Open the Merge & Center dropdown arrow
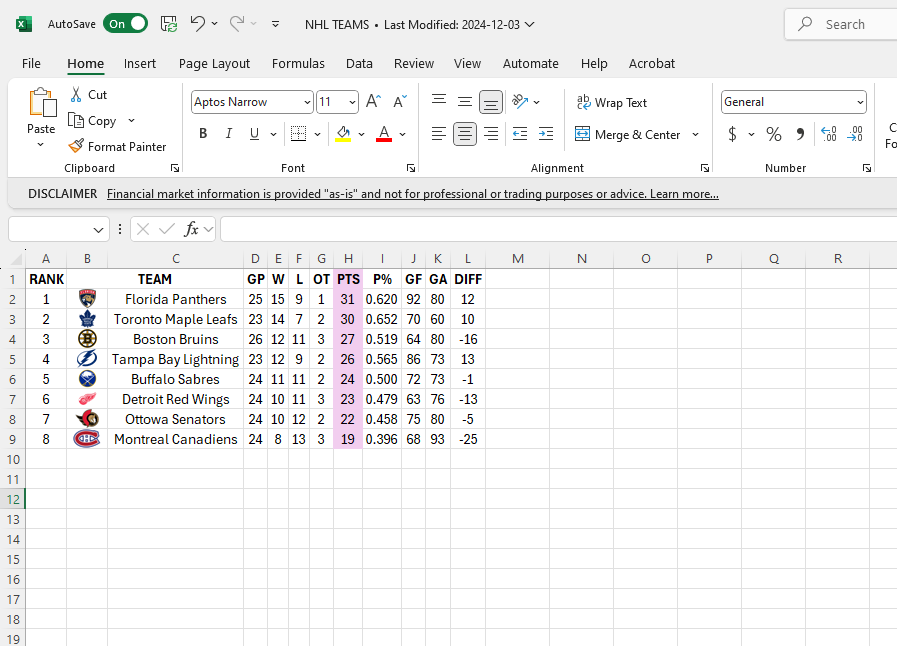The image size is (897, 646). 695,134
